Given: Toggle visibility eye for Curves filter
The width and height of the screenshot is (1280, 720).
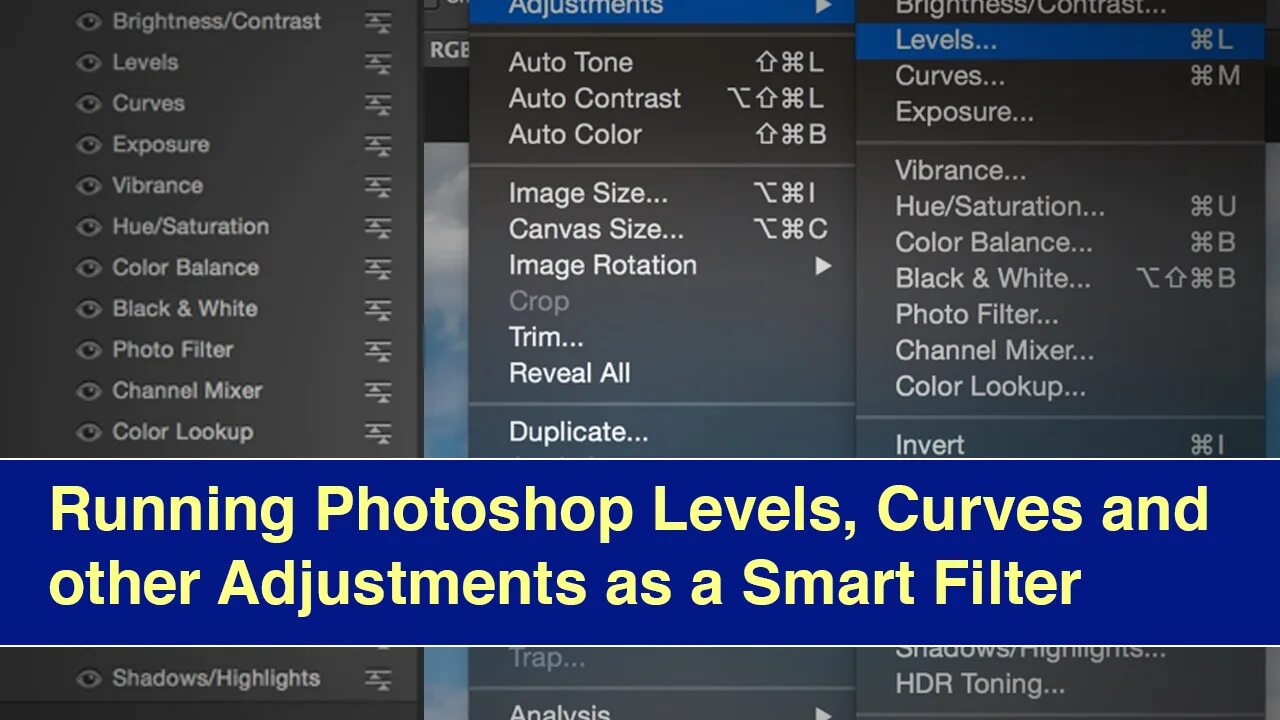Looking at the screenshot, I should pos(89,103).
